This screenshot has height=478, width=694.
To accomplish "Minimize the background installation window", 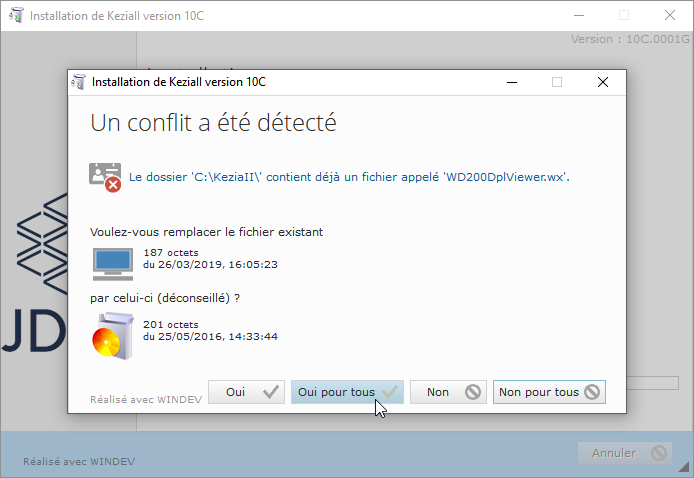I will pos(578,15).
